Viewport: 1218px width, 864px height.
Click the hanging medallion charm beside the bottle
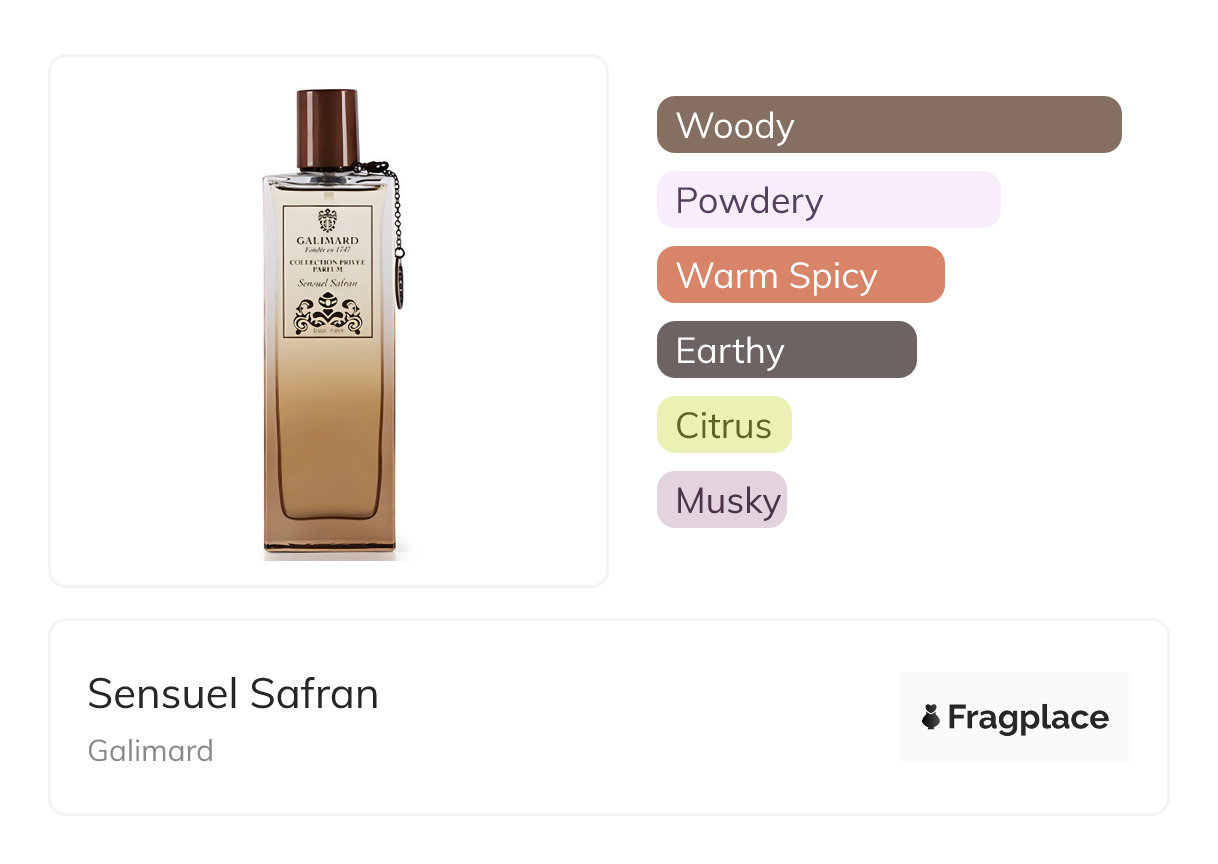click(x=400, y=280)
